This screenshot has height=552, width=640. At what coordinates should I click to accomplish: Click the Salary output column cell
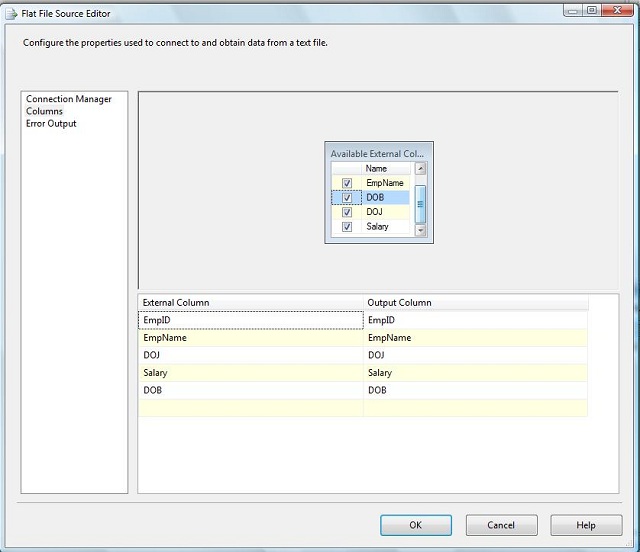pos(475,373)
